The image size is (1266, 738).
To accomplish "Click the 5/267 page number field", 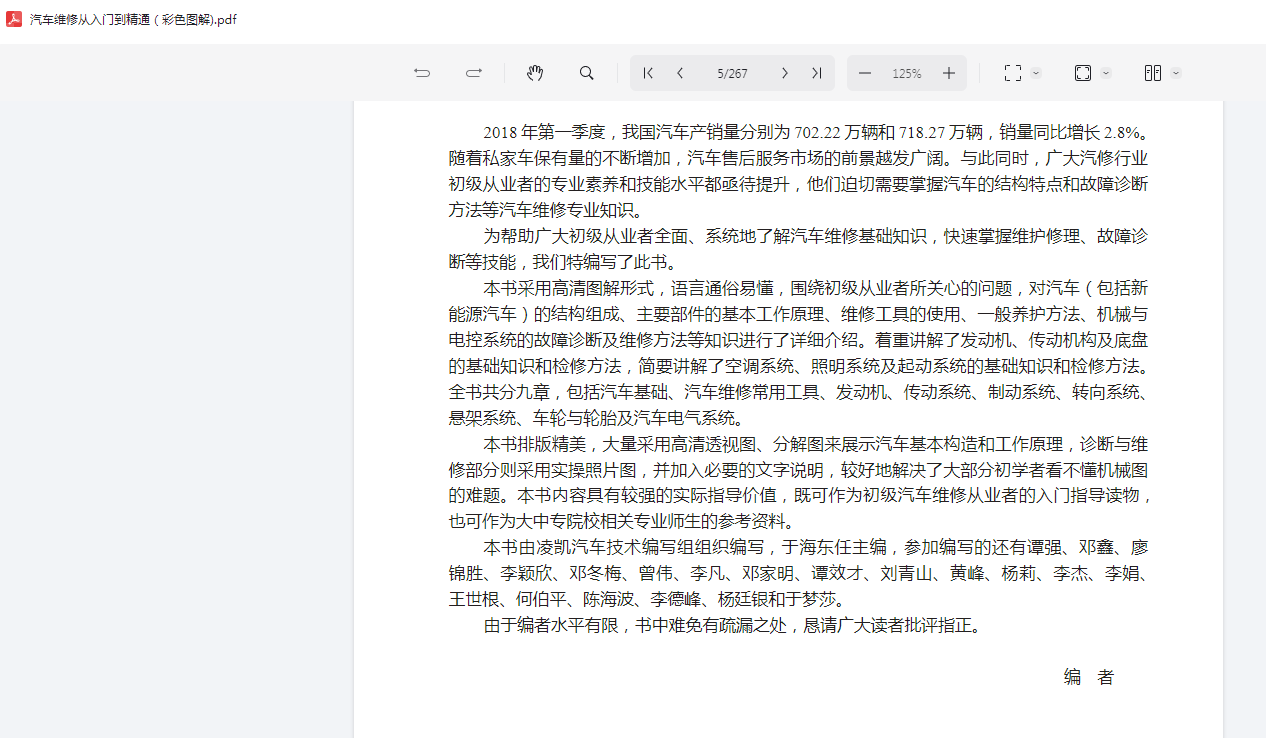I will pos(732,73).
